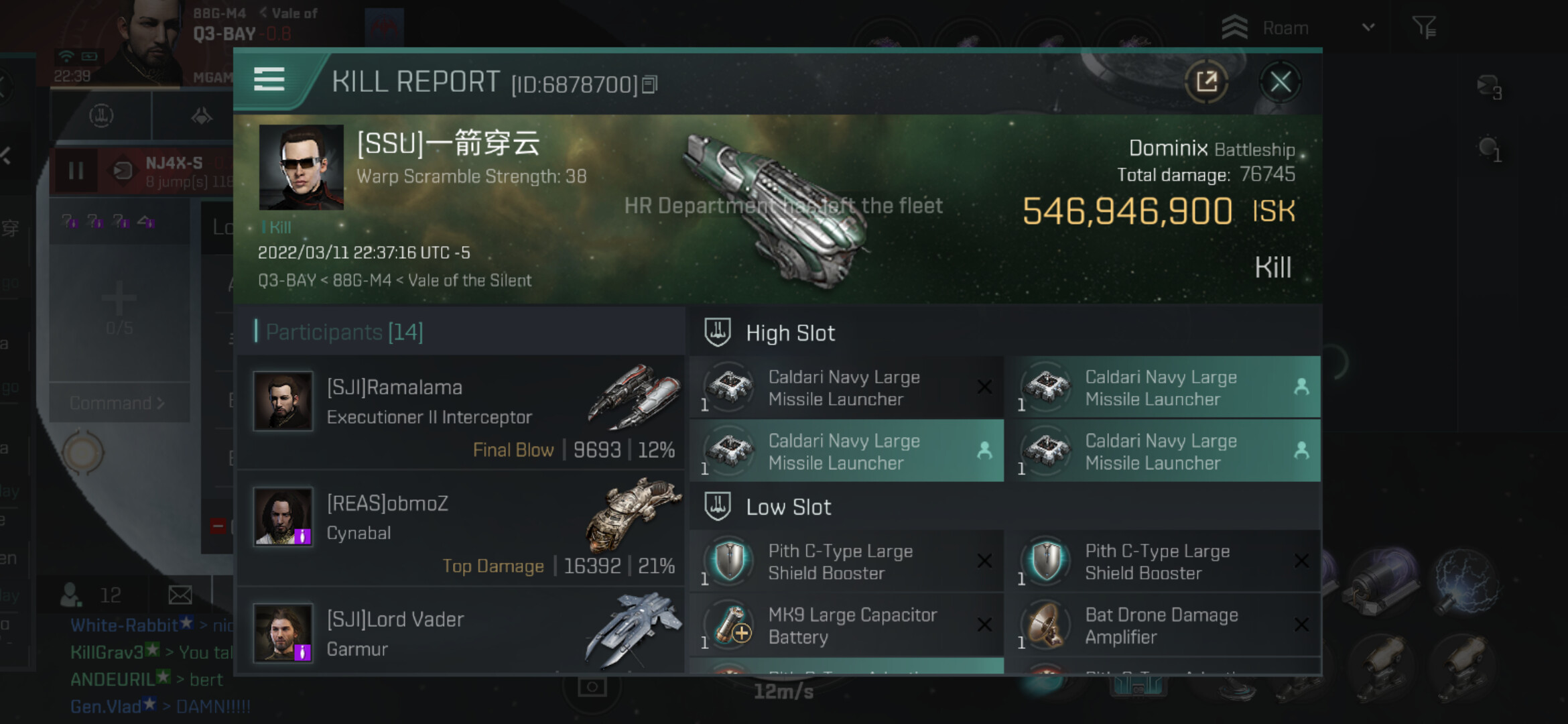The height and width of the screenshot is (724, 1568).
Task: Open the kill report hamburger menu
Action: (269, 80)
